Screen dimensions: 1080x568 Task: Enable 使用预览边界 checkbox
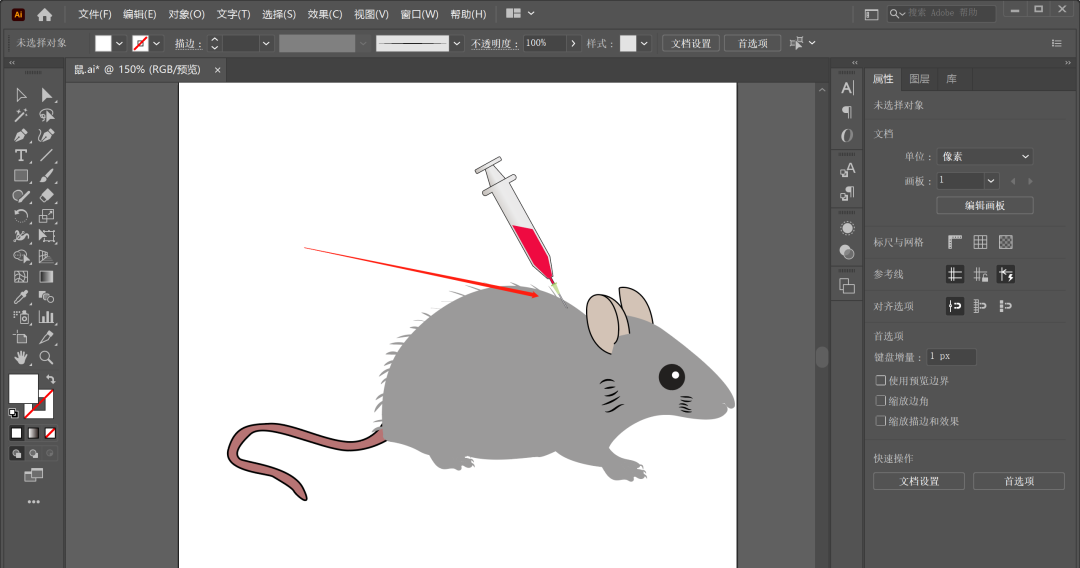[x=881, y=381]
